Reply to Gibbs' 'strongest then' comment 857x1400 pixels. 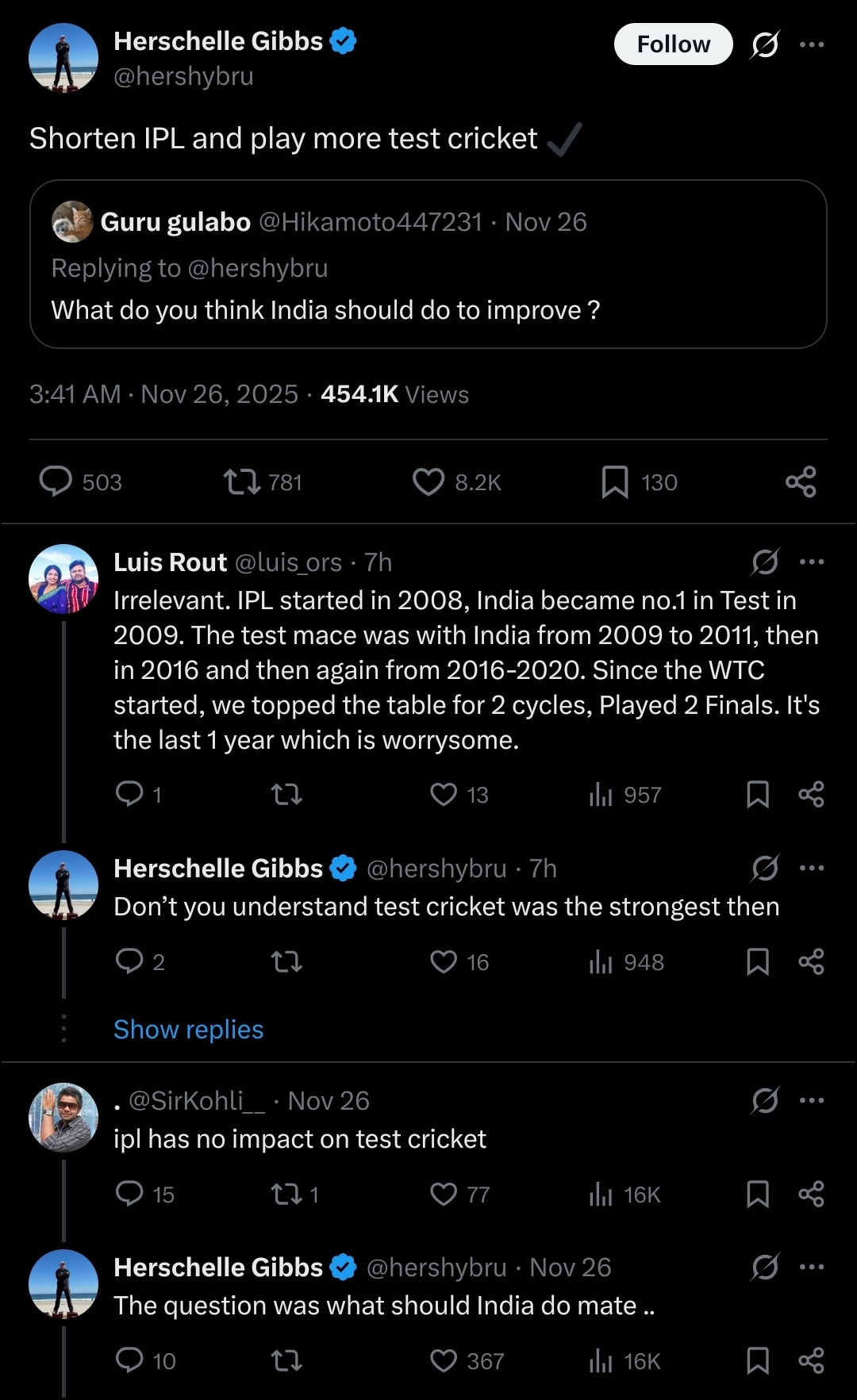tap(140, 961)
